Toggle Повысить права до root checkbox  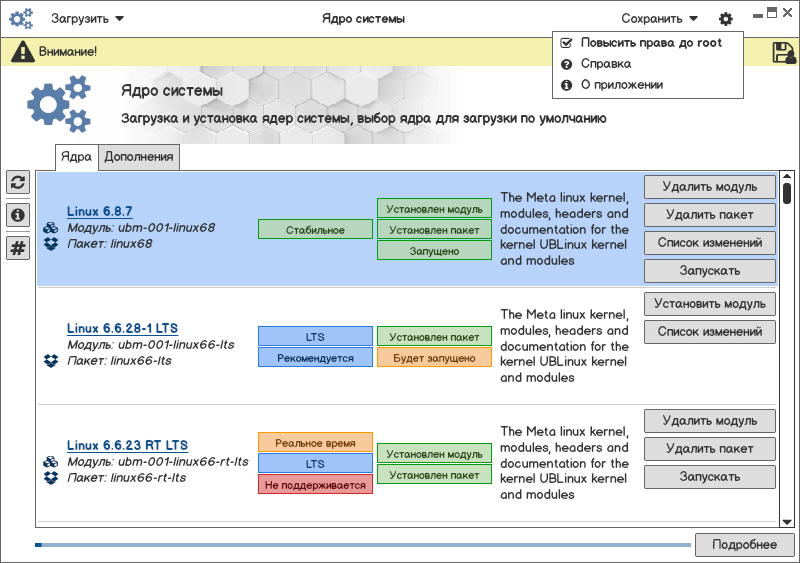tap(566, 43)
